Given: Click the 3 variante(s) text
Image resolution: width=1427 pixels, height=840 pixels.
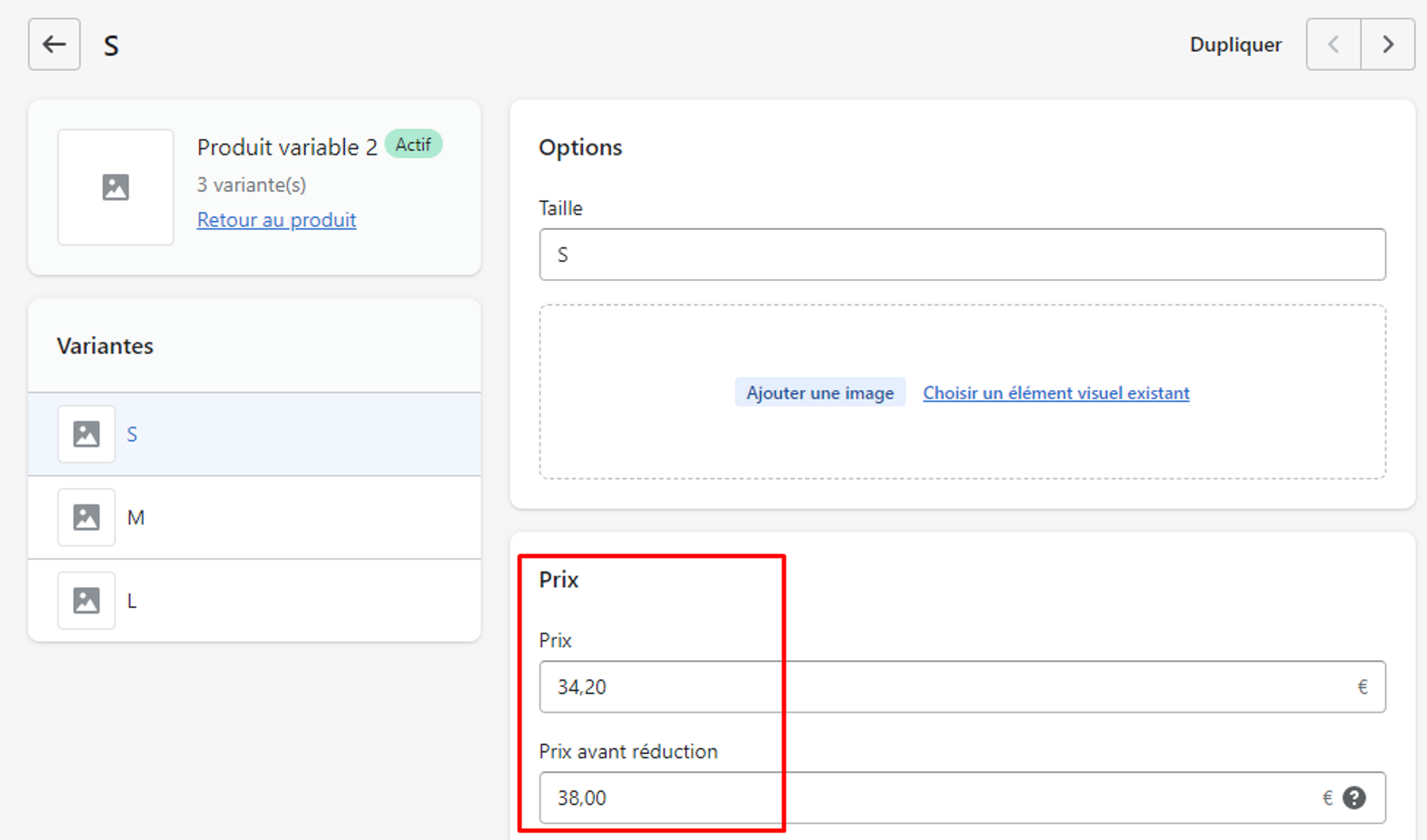Looking at the screenshot, I should [252, 184].
